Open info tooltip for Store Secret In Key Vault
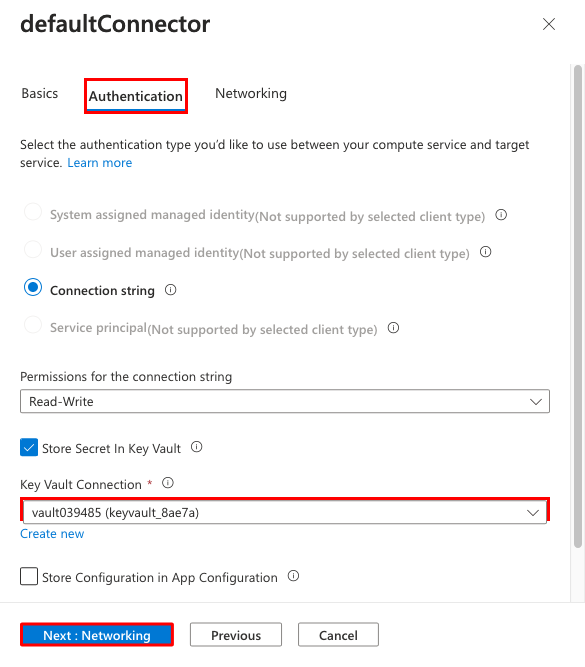This screenshot has height=667, width=585. 197,447
